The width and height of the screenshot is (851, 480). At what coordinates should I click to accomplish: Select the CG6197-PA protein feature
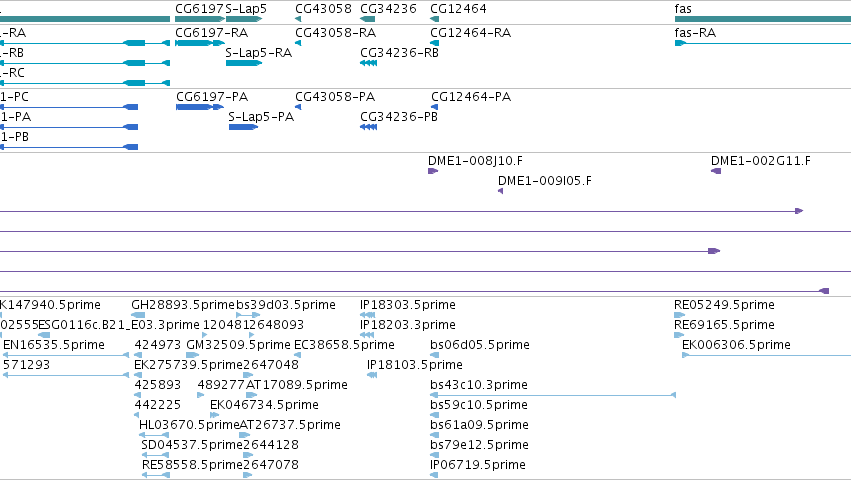pos(200,107)
